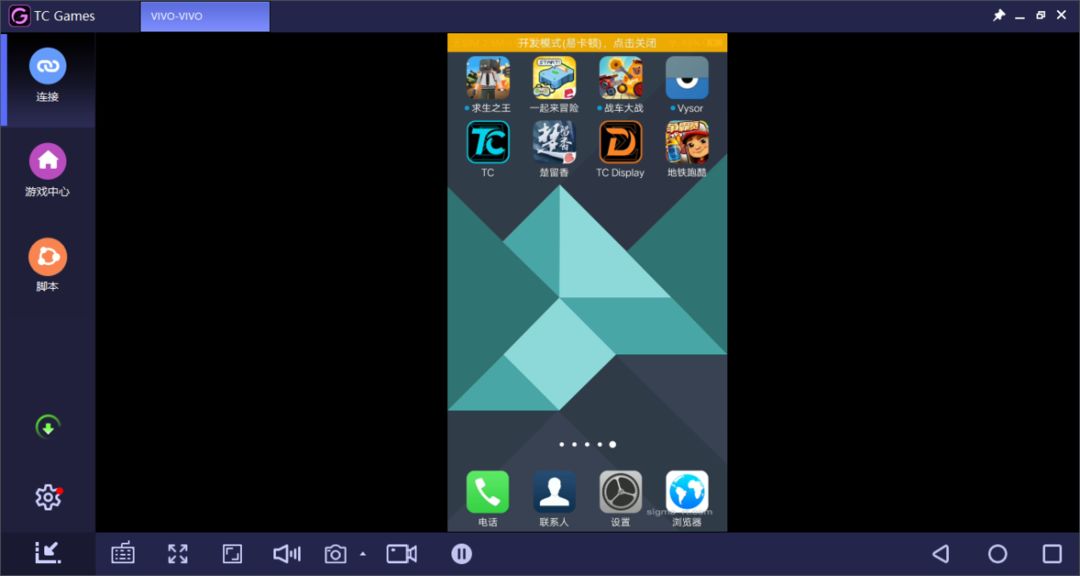The width and height of the screenshot is (1080, 576).
Task: Open settings gear with red dot
Action: click(x=48, y=497)
